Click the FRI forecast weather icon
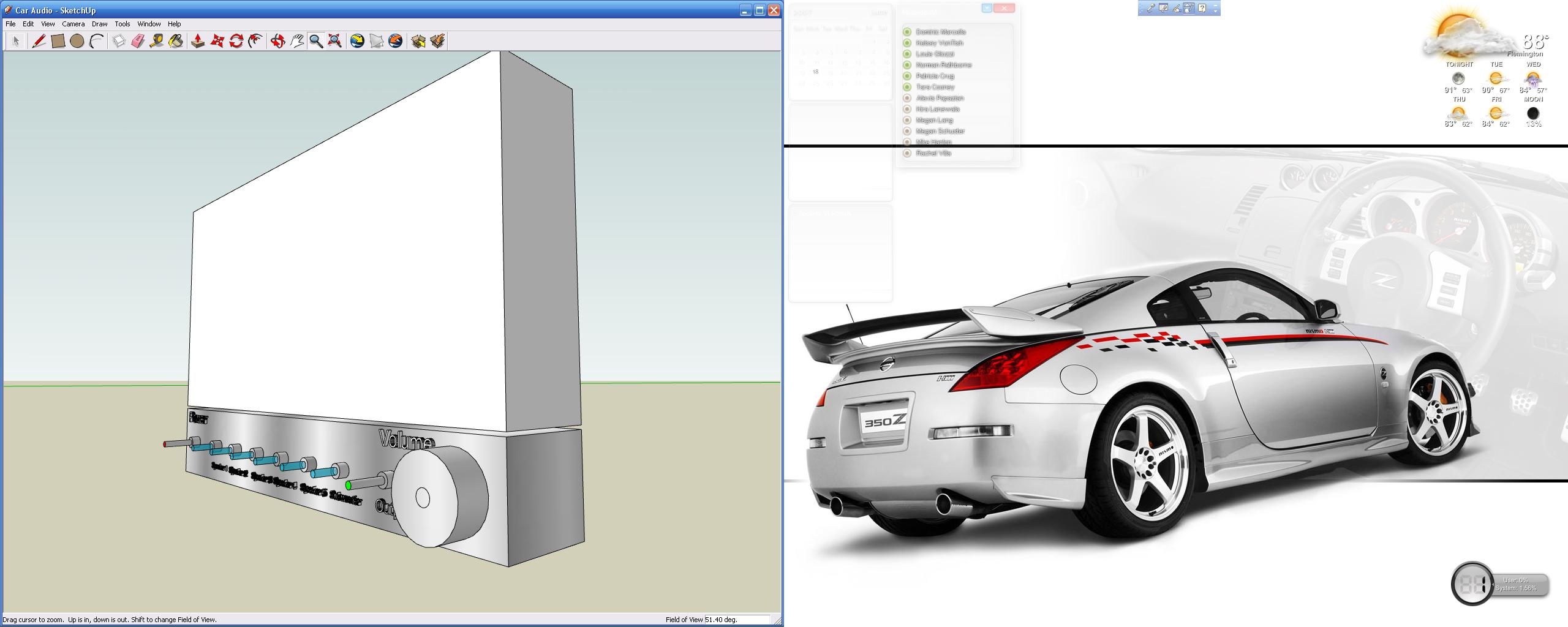 click(x=1496, y=113)
